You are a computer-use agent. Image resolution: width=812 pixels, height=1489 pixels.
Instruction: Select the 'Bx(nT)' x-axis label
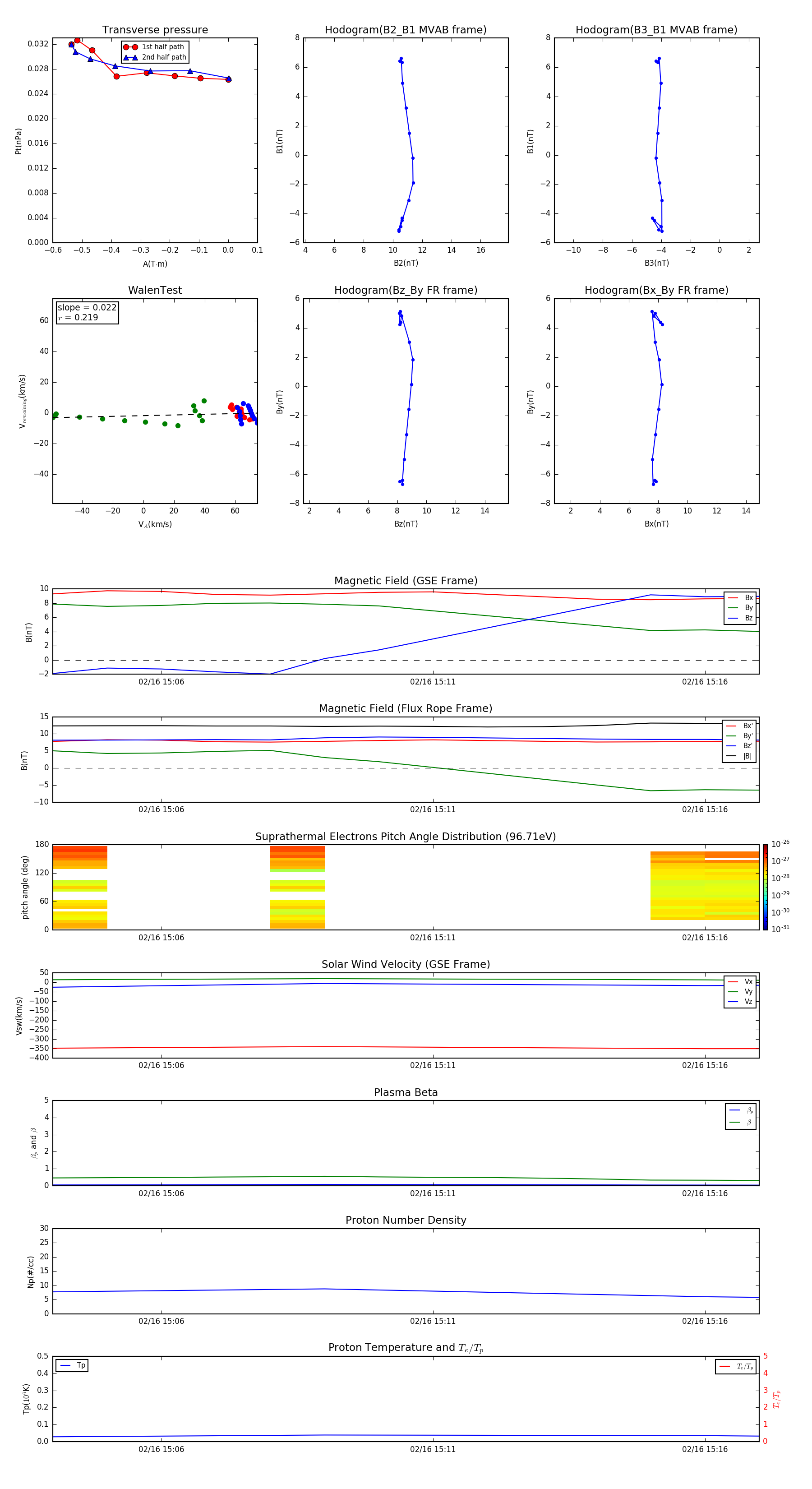(x=656, y=524)
